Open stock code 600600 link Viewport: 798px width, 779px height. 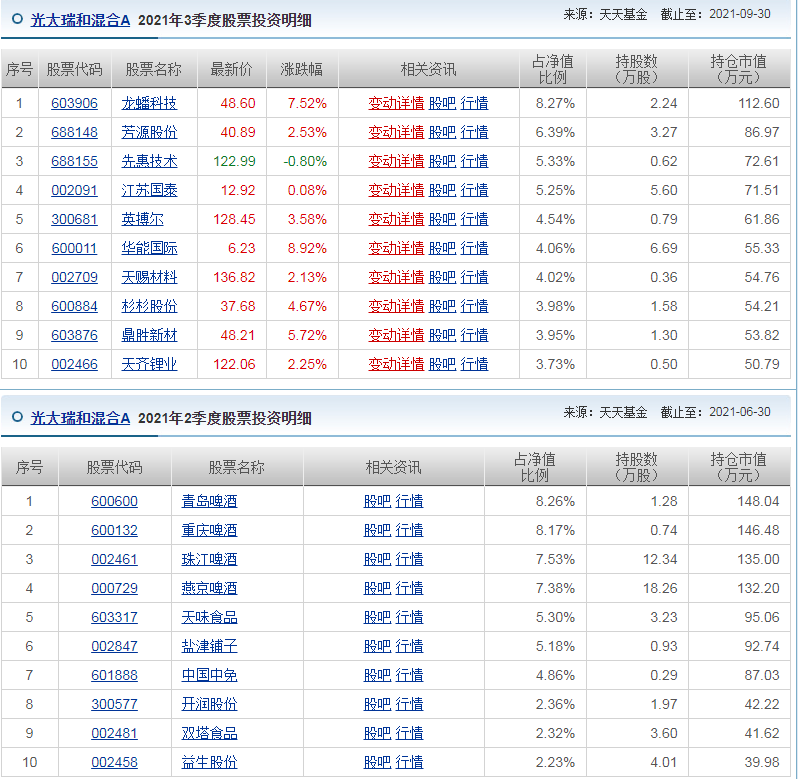click(115, 501)
